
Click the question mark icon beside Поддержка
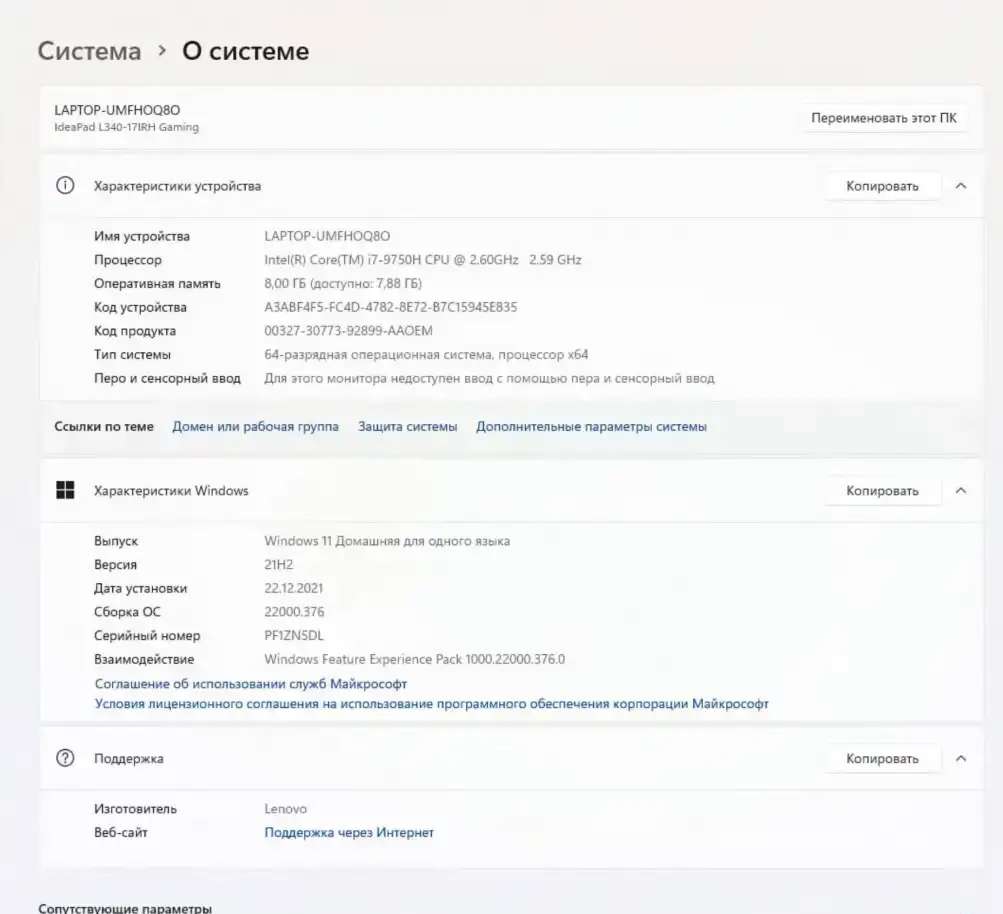[x=65, y=758]
